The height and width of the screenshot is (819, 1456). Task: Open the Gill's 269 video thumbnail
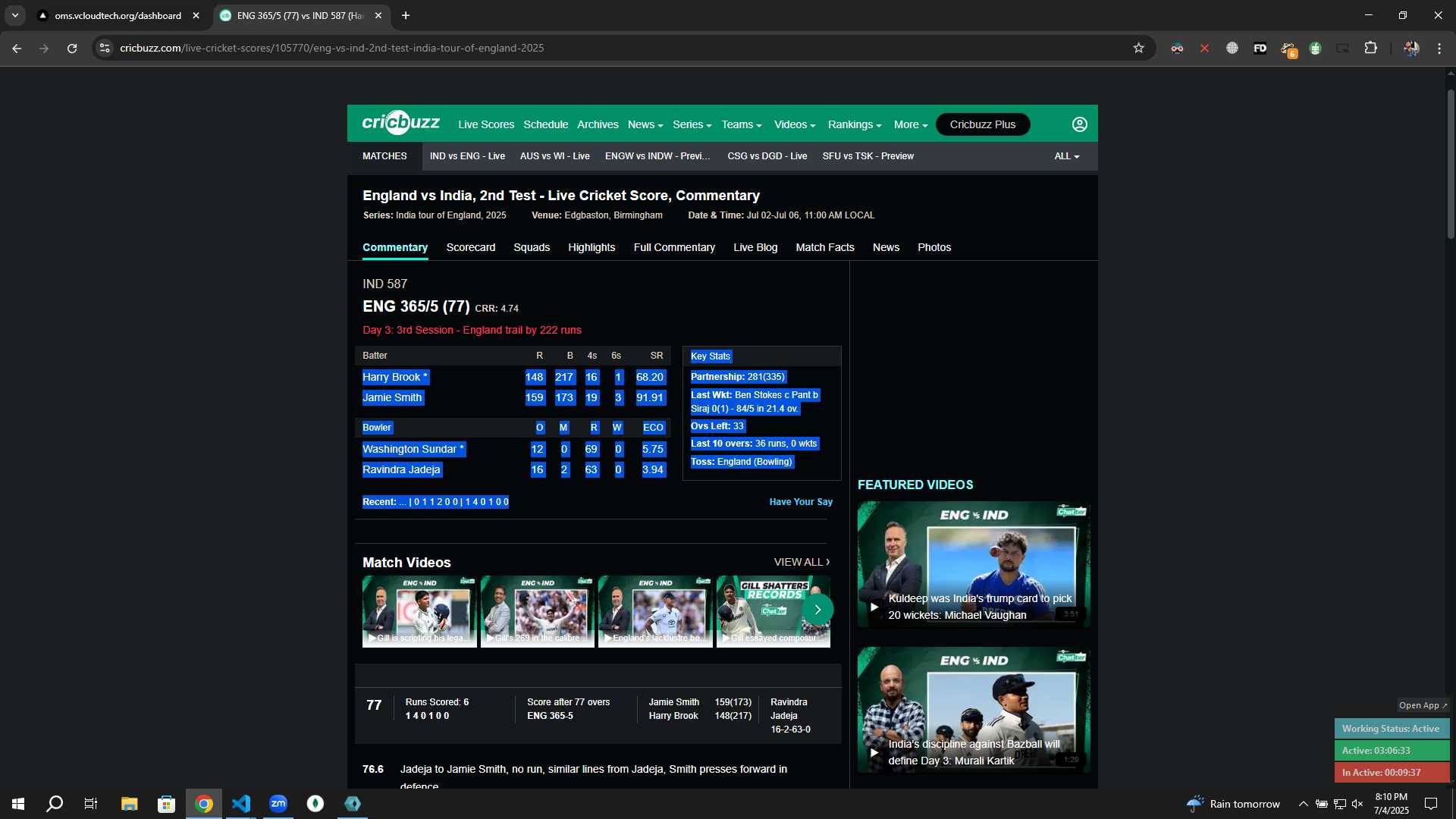coord(538,611)
